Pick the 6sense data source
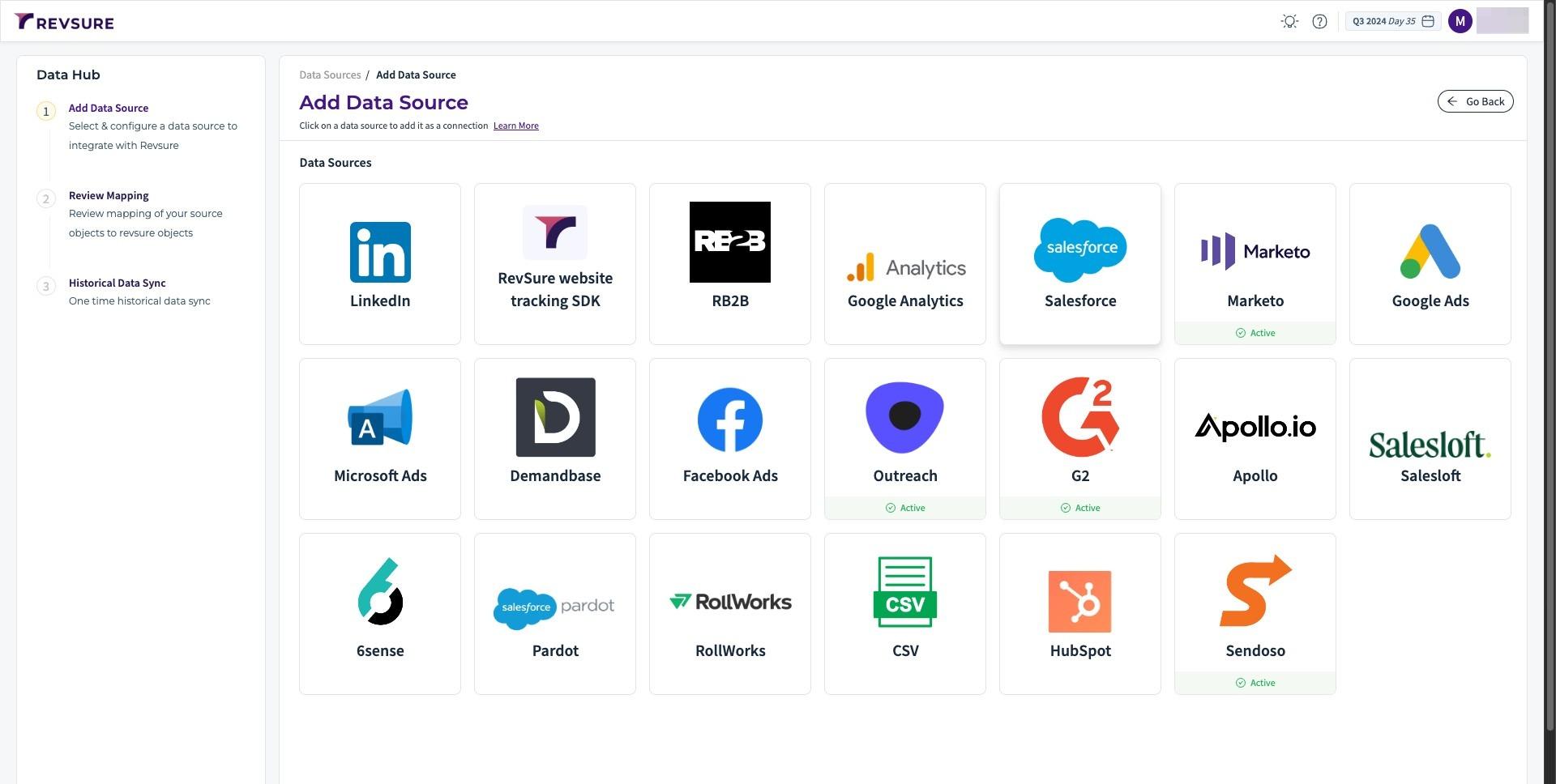1556x784 pixels. coord(380,614)
